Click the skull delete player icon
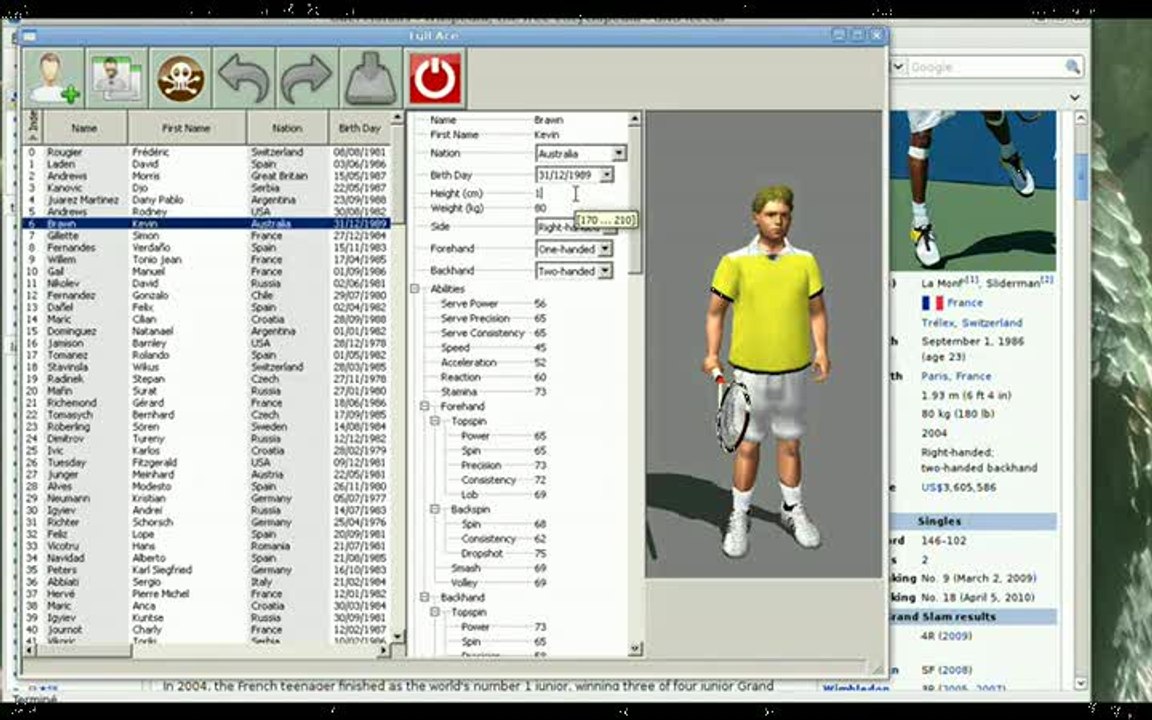Viewport: 1152px width, 720px height. click(x=180, y=78)
